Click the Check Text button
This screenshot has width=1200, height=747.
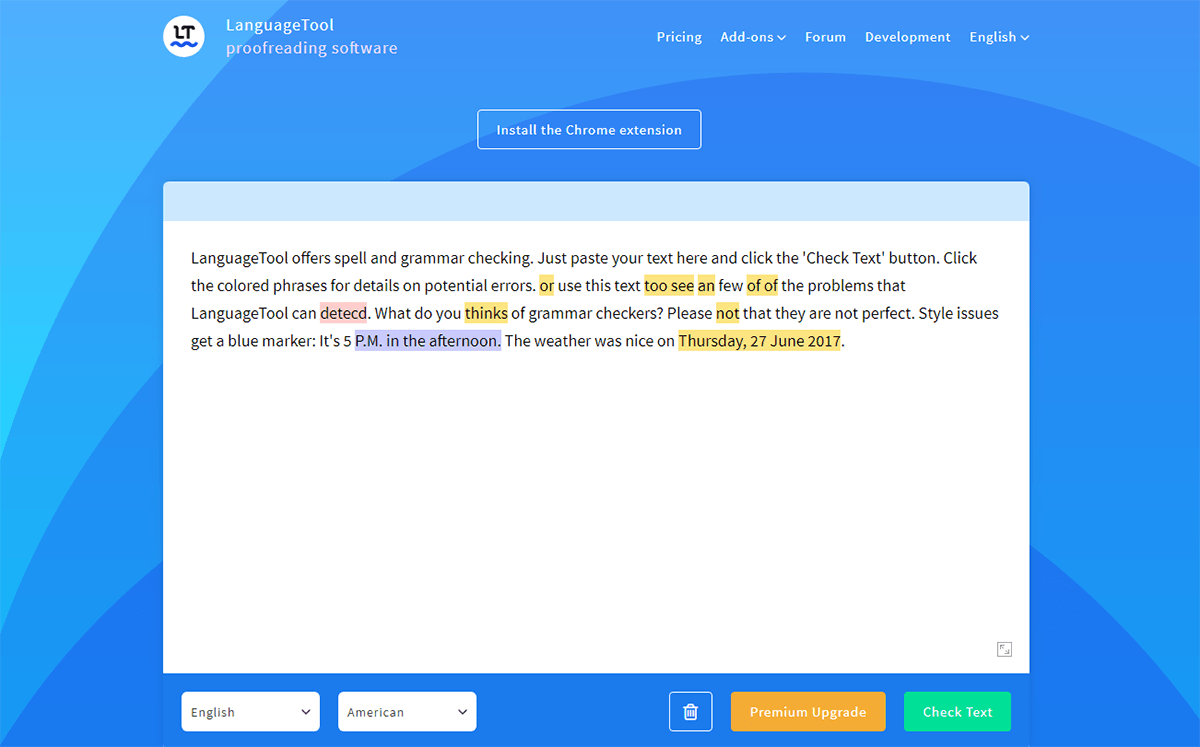[957, 712]
